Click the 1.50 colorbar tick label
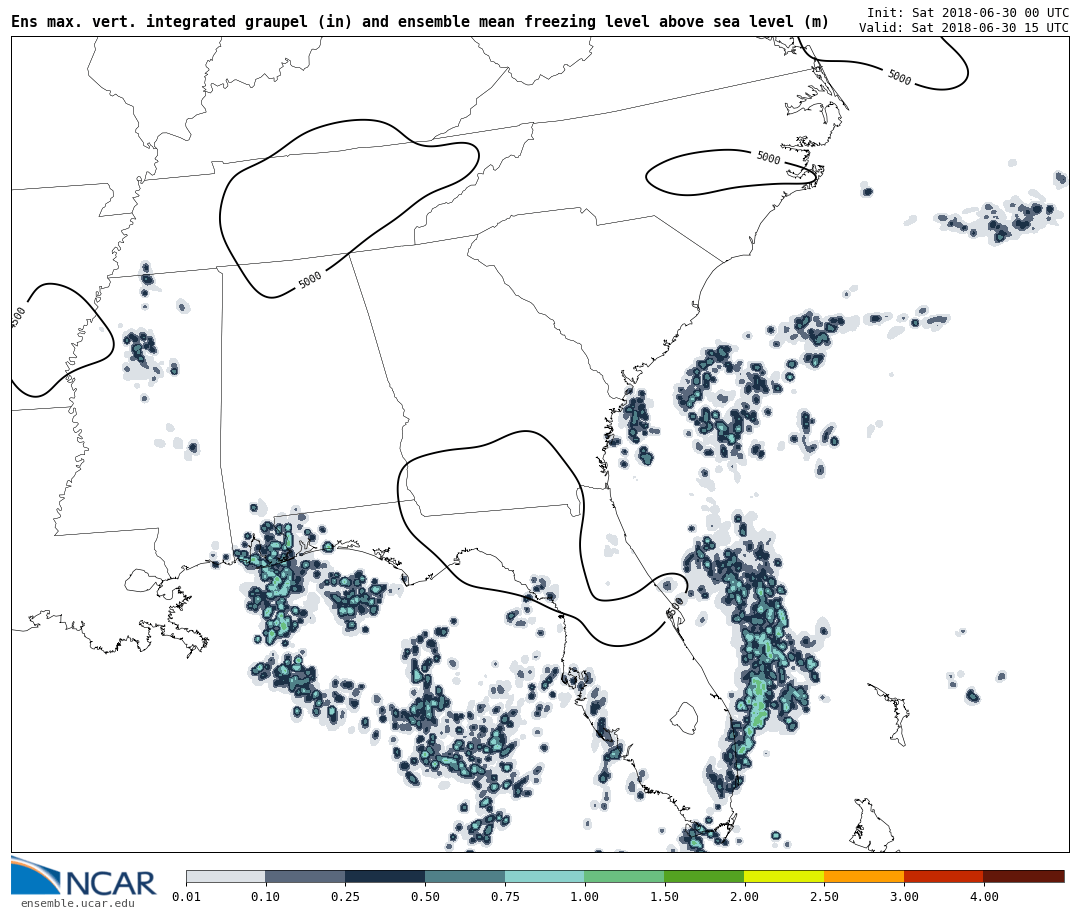 [x=665, y=896]
